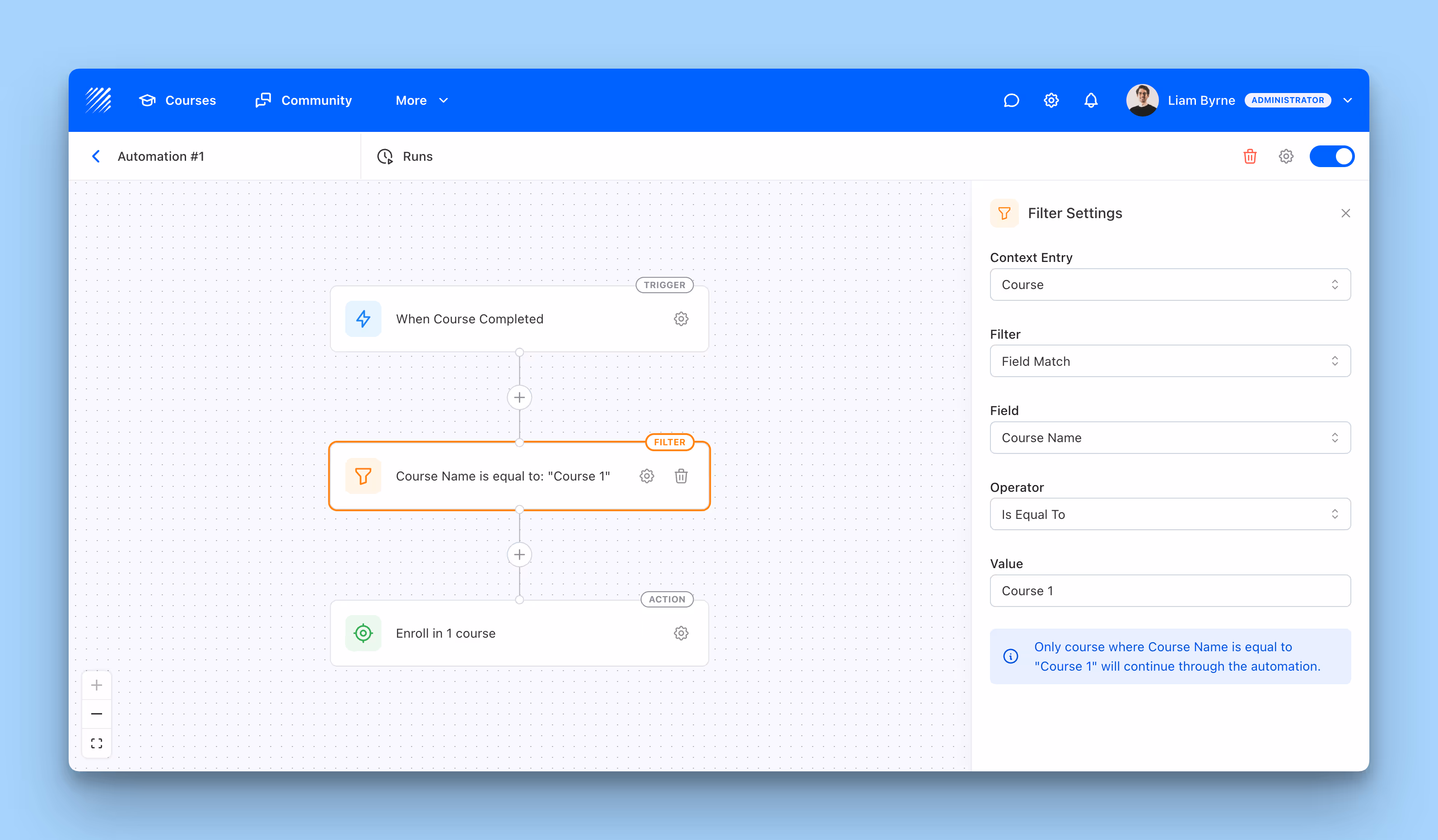
Task: Open the More navigation menu
Action: coord(422,100)
